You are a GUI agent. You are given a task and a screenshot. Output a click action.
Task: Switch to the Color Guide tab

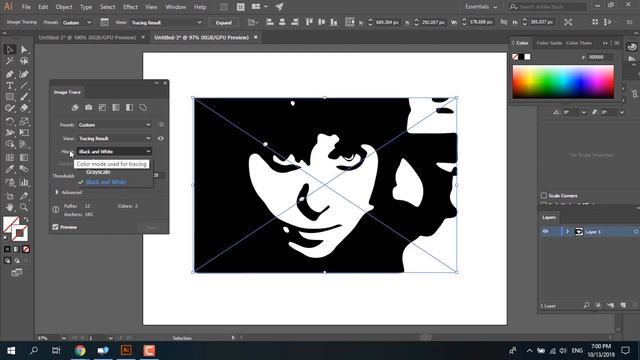click(549, 43)
